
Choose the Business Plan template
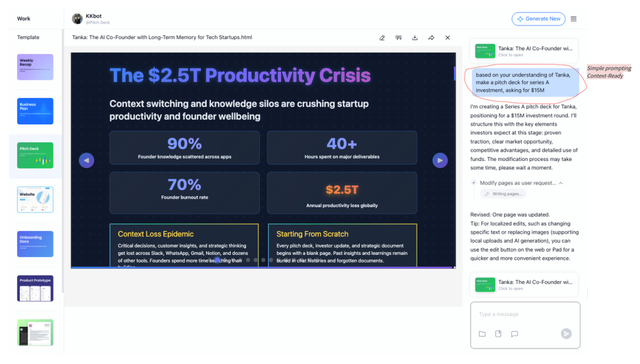35,111
